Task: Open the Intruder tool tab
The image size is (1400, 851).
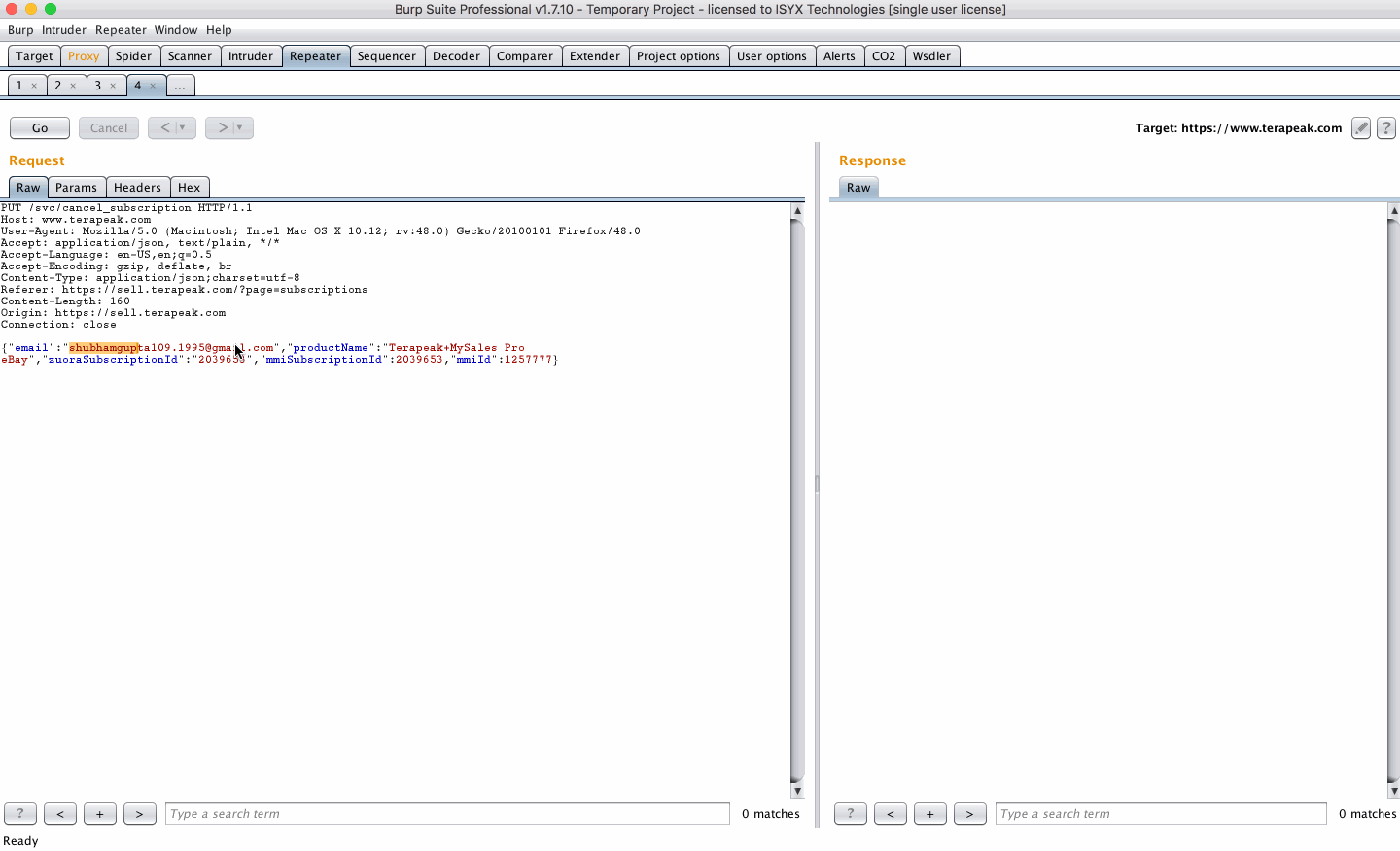Action: 251,56
